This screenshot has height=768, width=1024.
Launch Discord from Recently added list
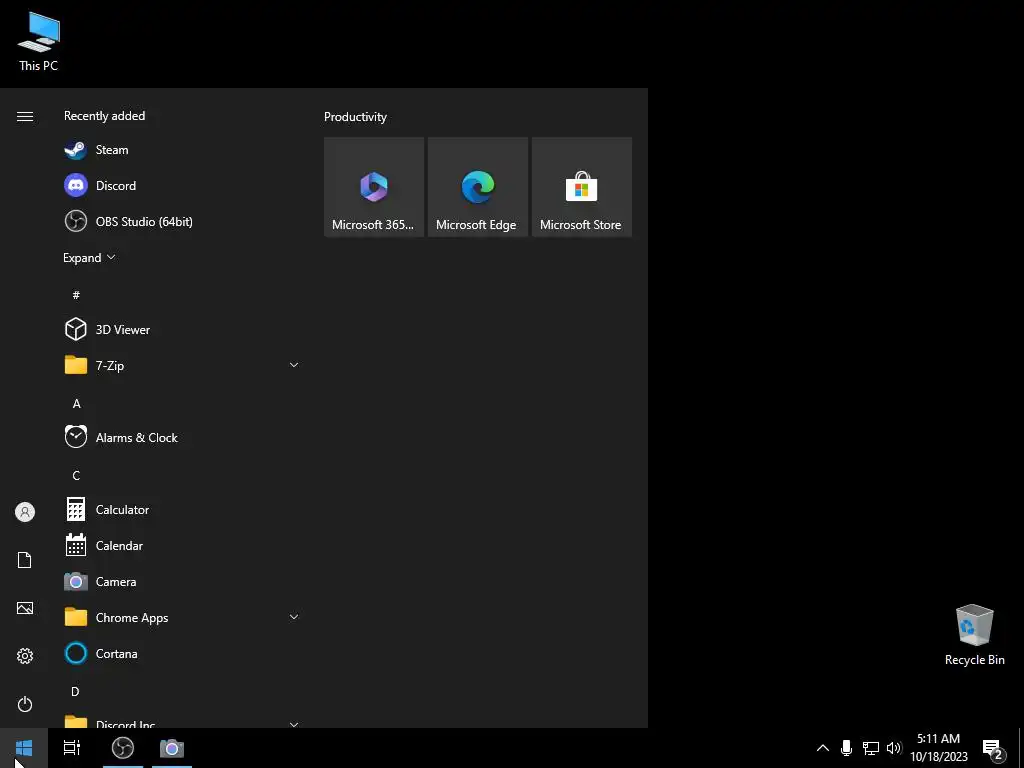181,185
